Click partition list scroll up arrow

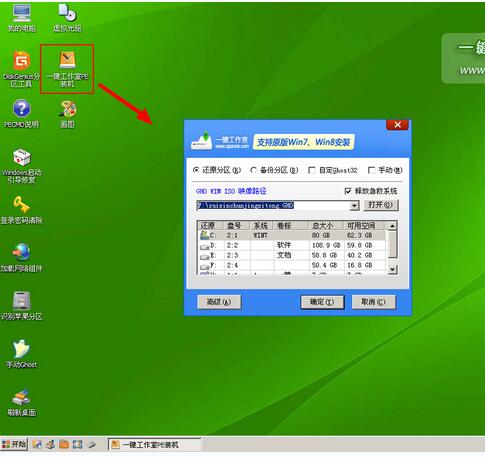[x=393, y=226]
